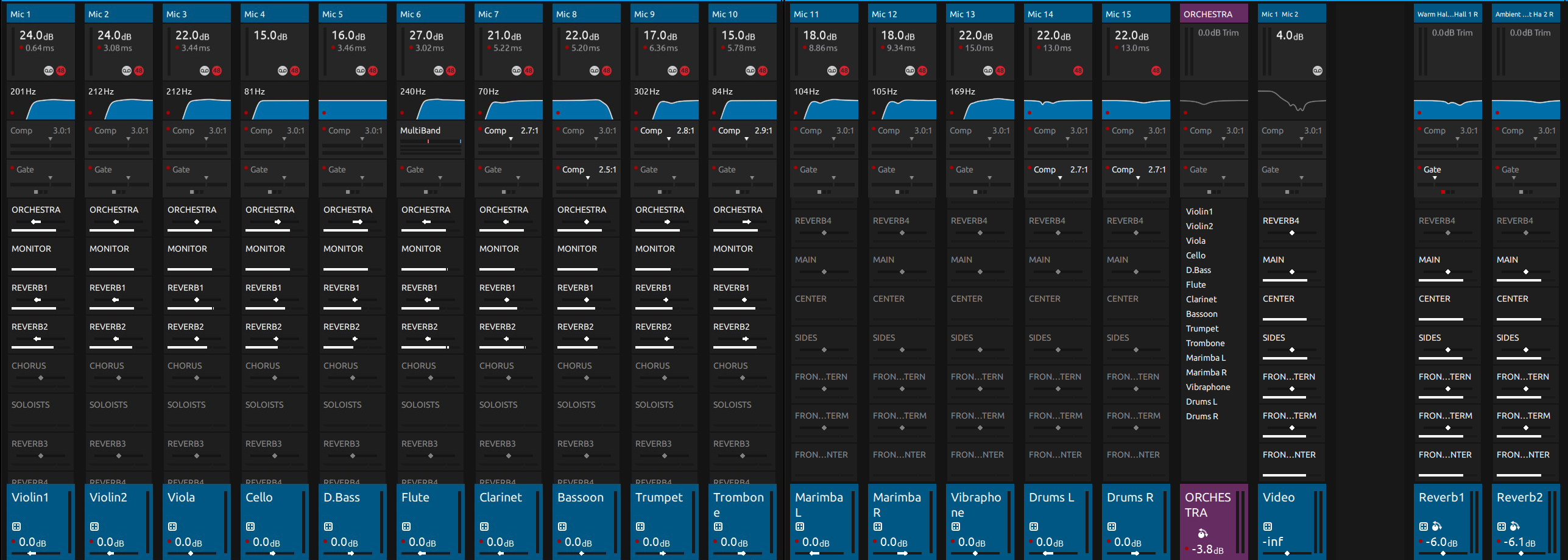Toggle 48V phantom power on Mic 6
The height and width of the screenshot is (560, 1568).
tap(451, 71)
